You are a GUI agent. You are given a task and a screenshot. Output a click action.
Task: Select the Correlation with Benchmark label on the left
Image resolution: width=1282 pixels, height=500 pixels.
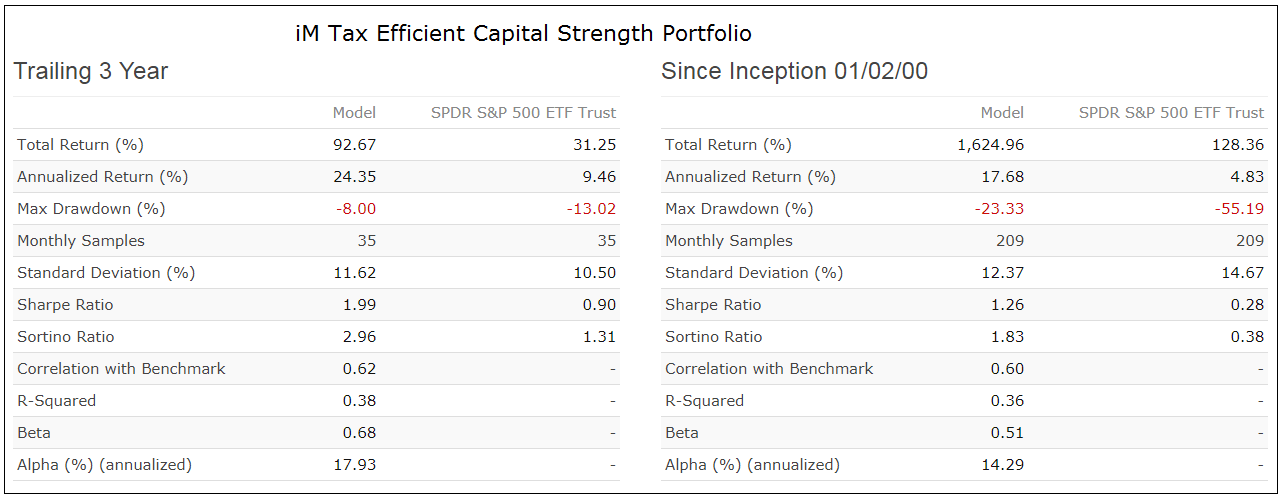point(121,369)
